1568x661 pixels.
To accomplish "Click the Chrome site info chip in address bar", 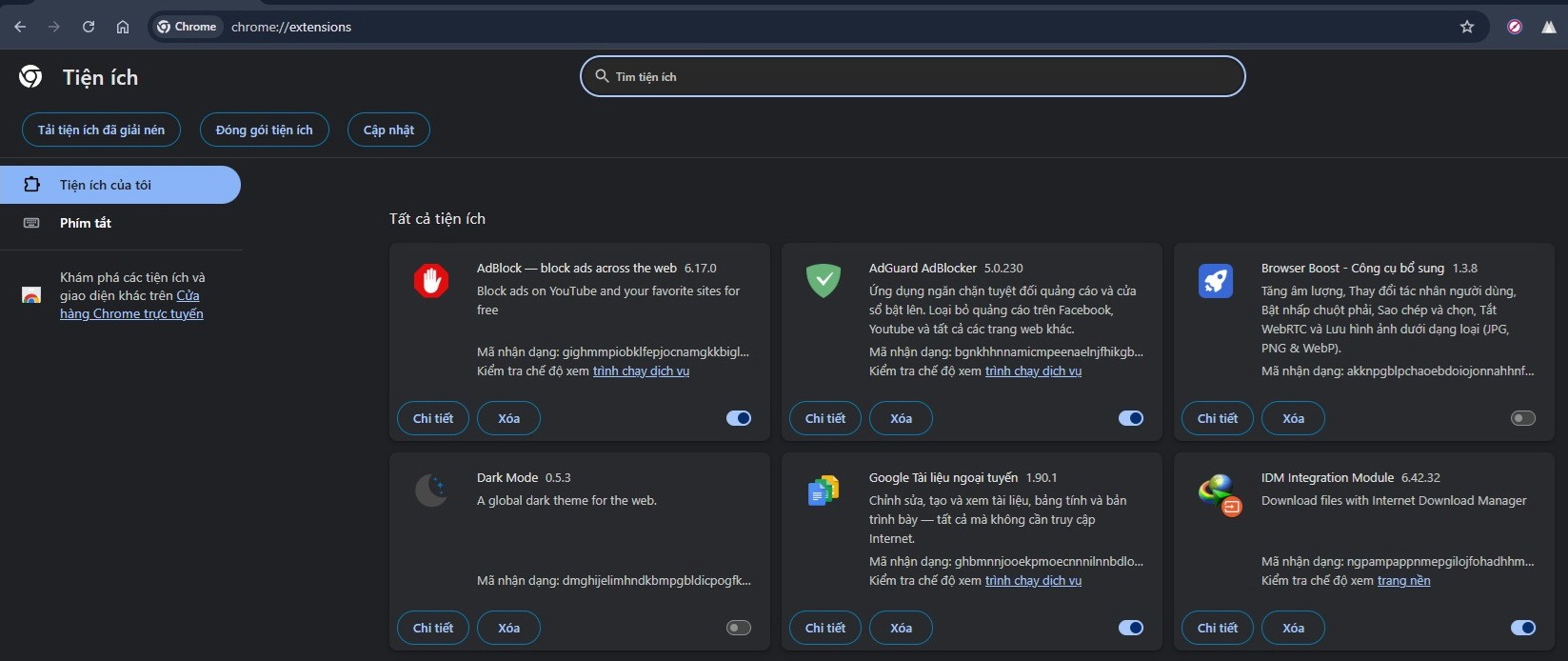I will point(188,27).
